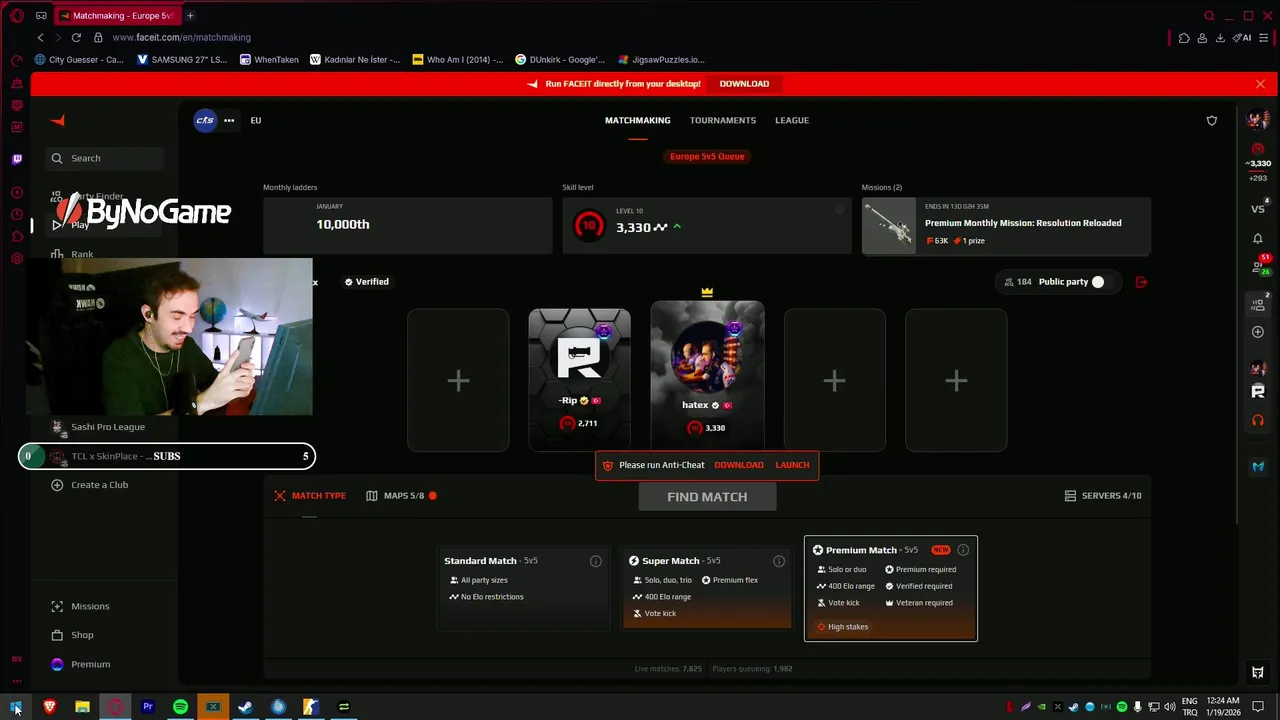Open the extensions puzzle icon in browser toolbar
Viewport: 1280px width, 720px height.
tap(1184, 38)
